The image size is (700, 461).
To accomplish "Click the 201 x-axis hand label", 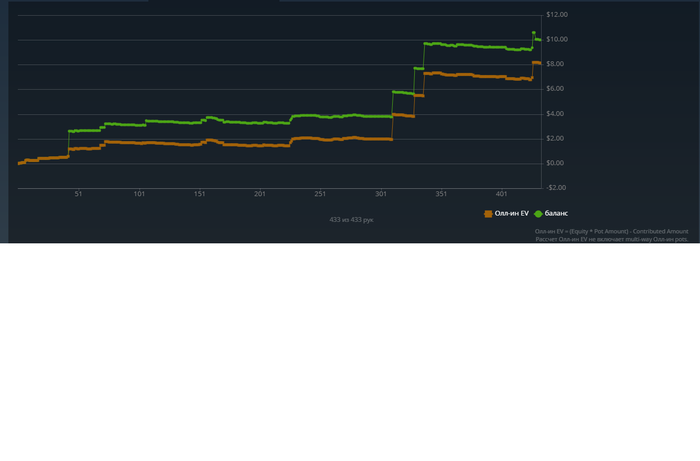I will (260, 194).
